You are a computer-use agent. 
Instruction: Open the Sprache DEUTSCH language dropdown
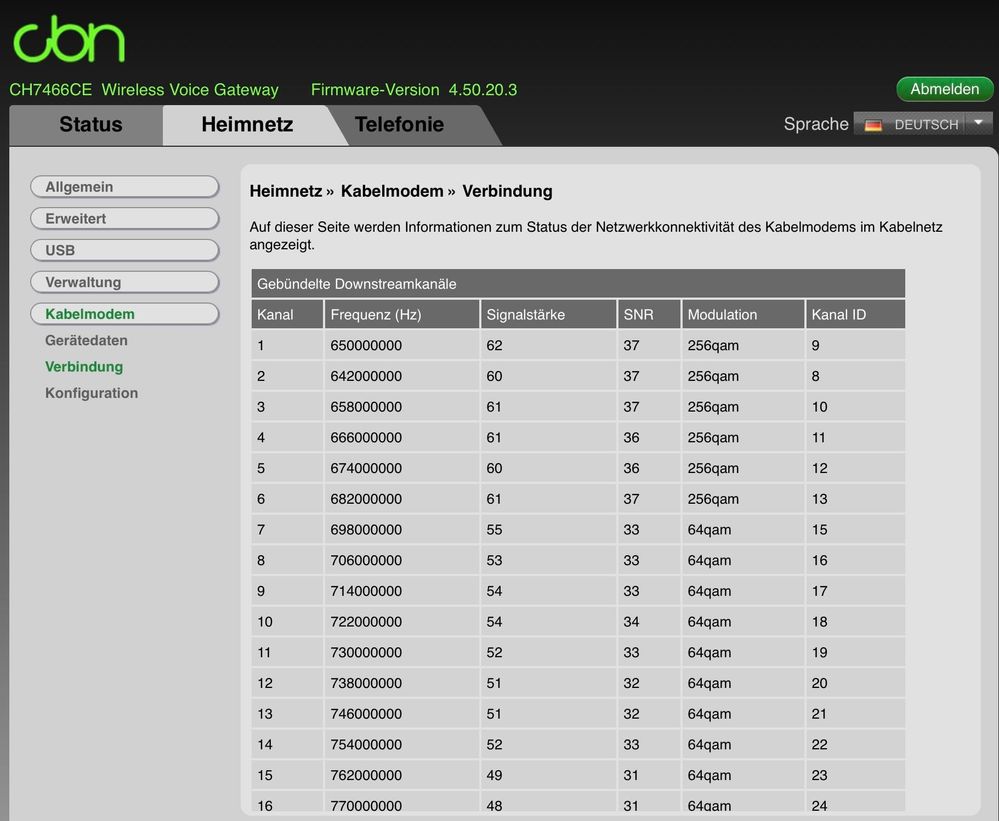(923, 124)
